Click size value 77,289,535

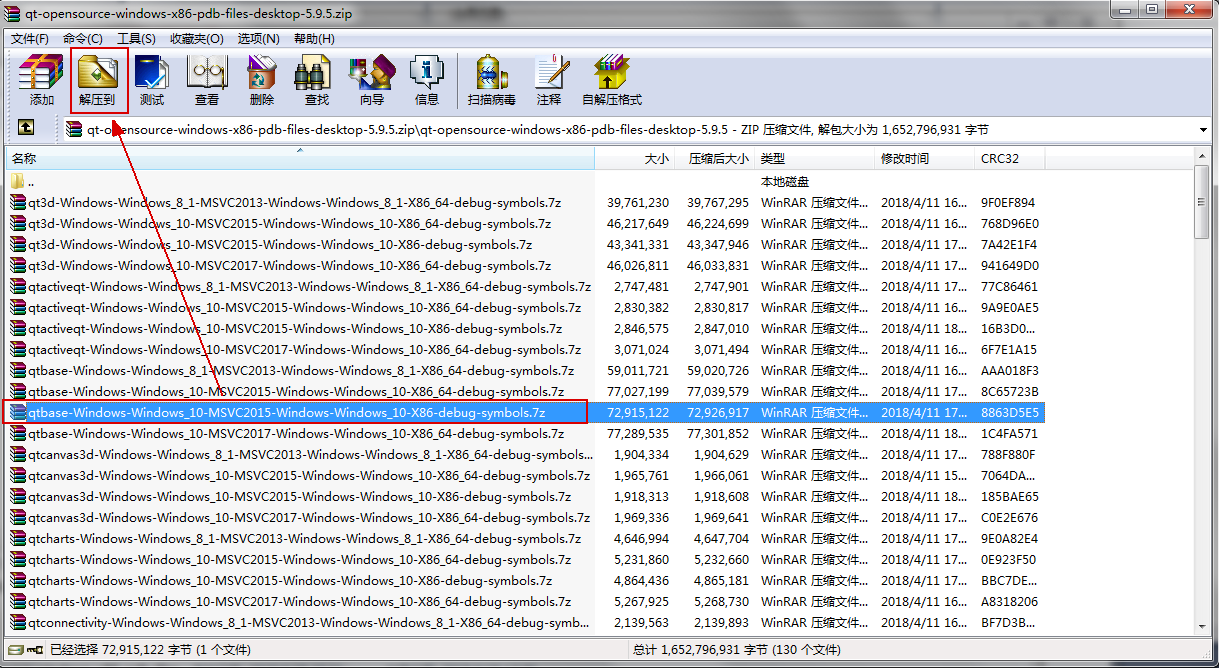(638, 434)
